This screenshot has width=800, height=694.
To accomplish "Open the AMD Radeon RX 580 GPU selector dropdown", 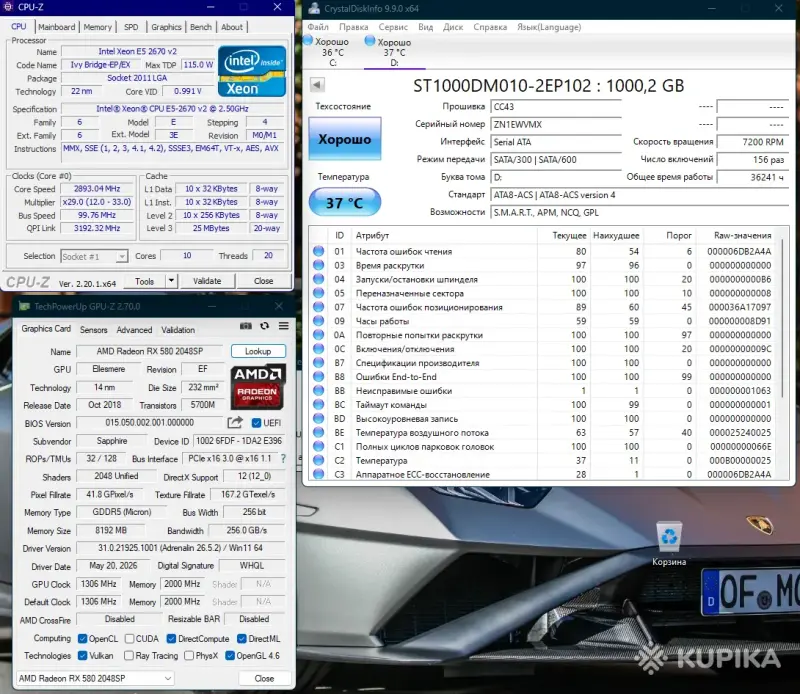I will pos(96,678).
